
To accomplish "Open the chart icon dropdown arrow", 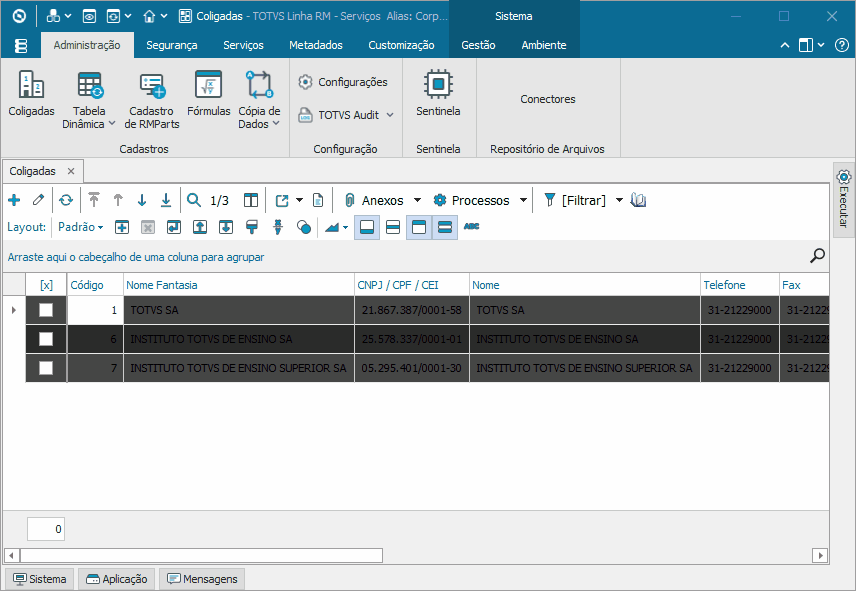I will [x=345, y=228].
